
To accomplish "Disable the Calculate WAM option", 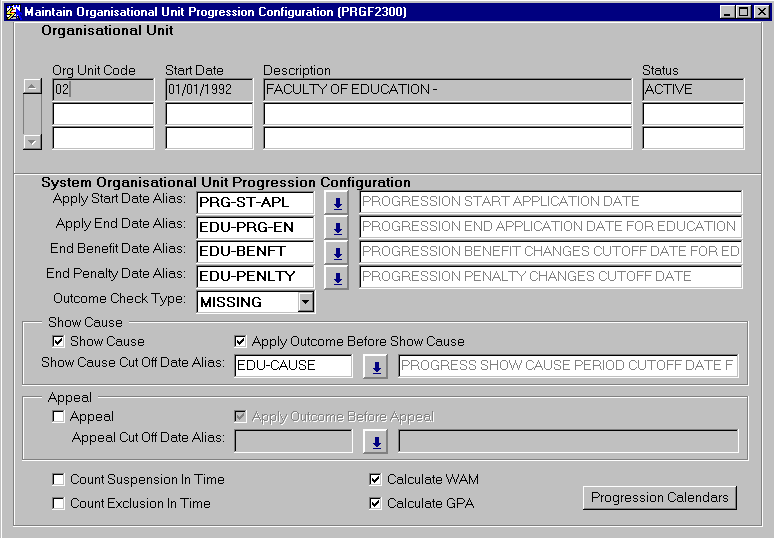I will point(376,480).
